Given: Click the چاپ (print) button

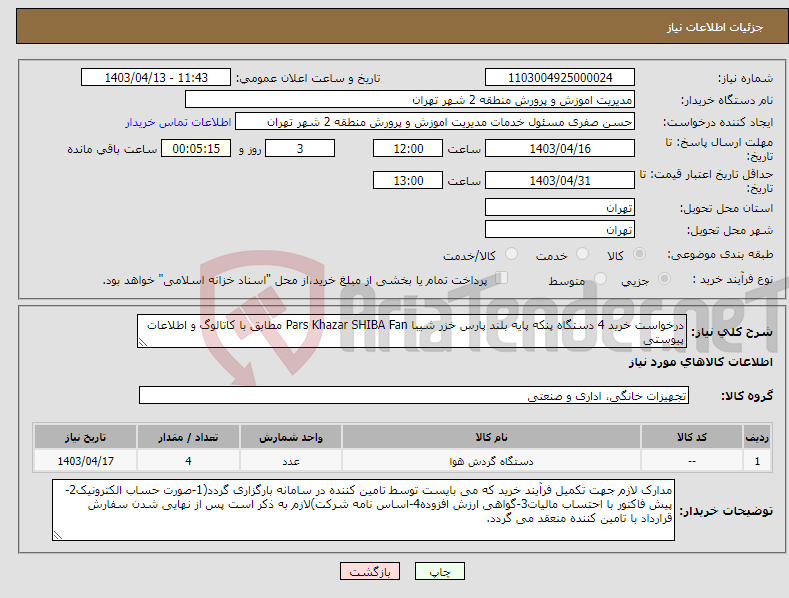Looking at the screenshot, I should (439, 571).
